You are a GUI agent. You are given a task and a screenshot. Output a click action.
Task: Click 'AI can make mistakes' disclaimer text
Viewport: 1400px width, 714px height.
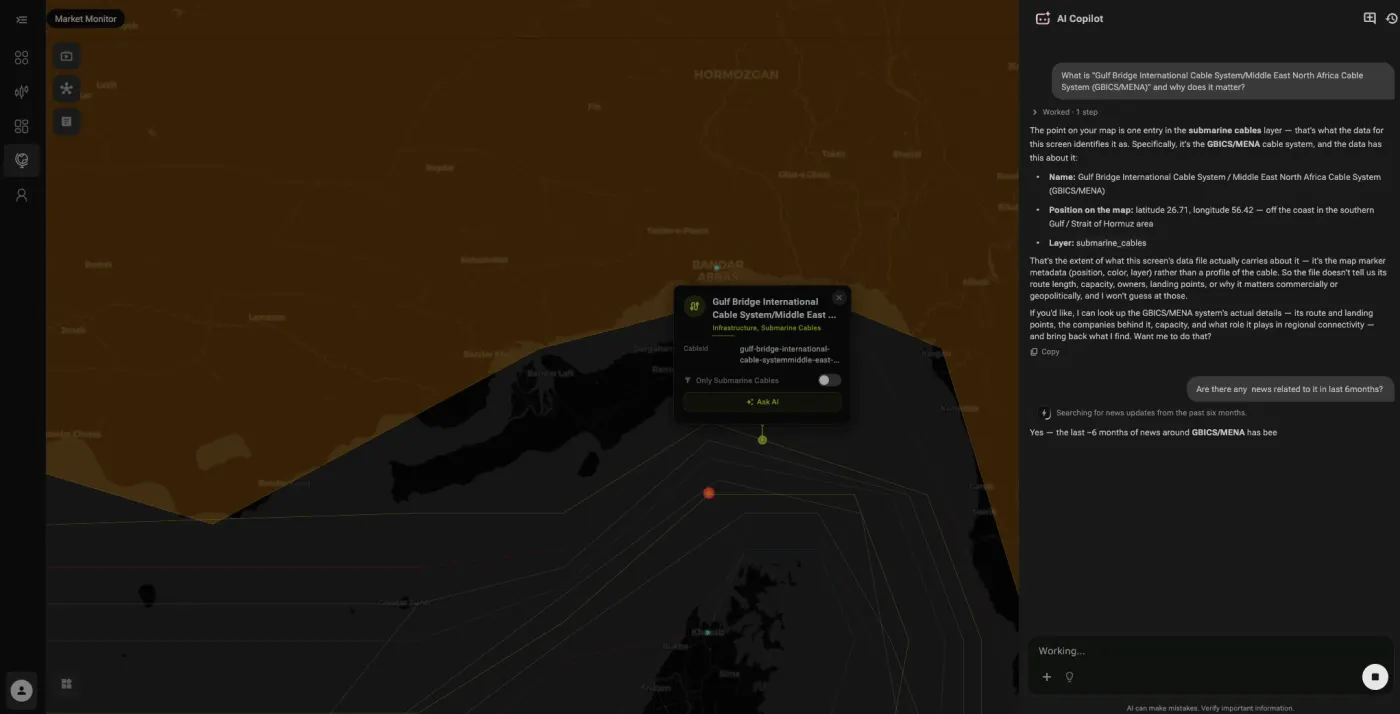coord(1210,708)
